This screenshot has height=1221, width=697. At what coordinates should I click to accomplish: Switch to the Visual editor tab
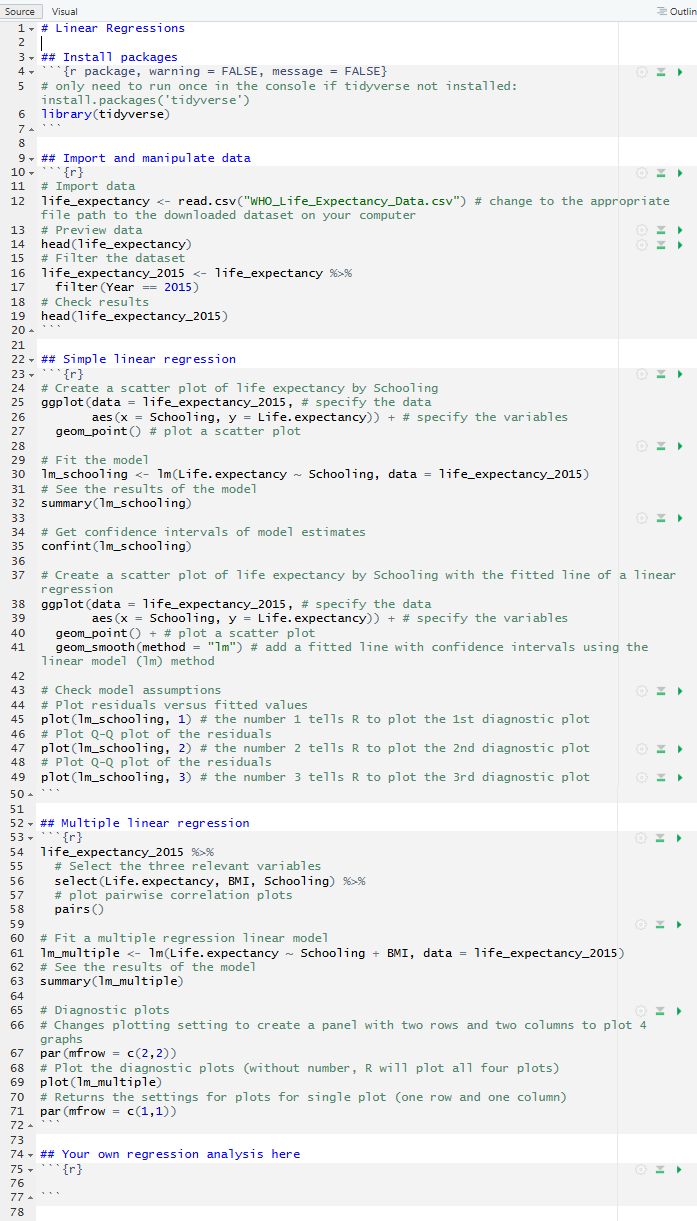click(64, 11)
